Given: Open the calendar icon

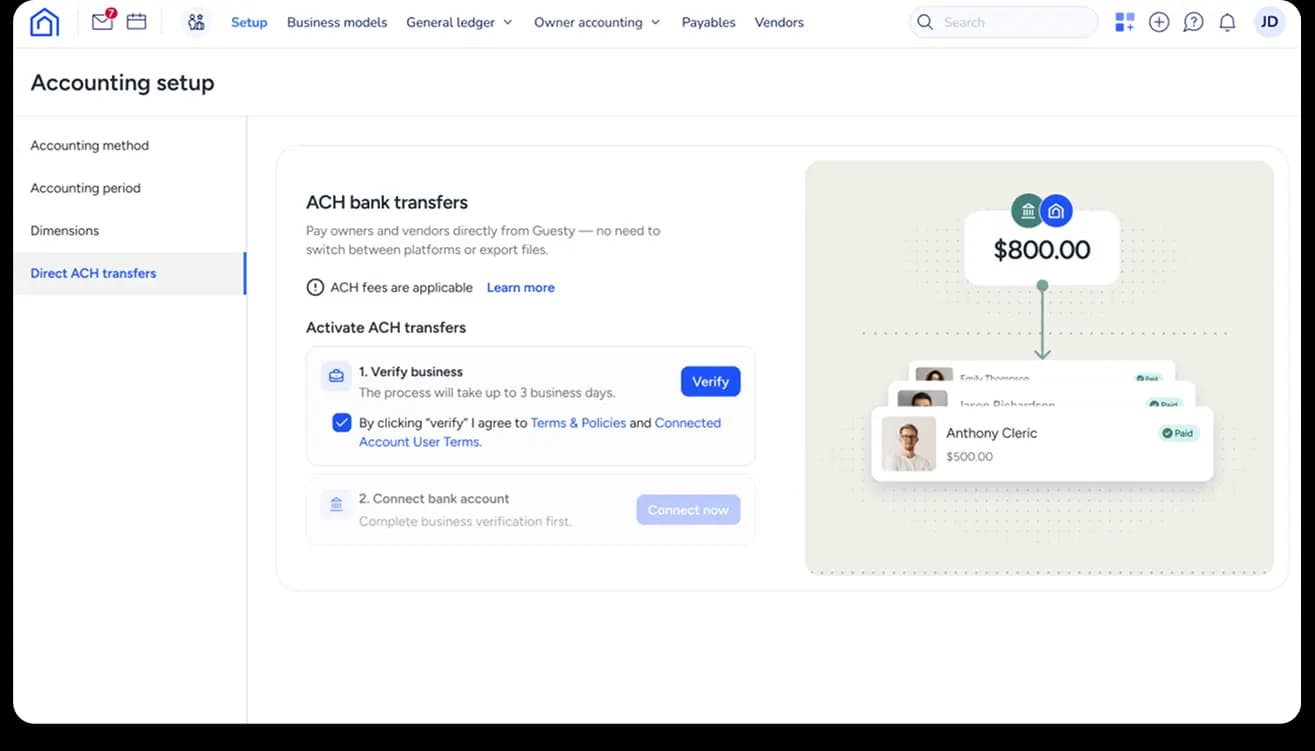Looking at the screenshot, I should [137, 21].
